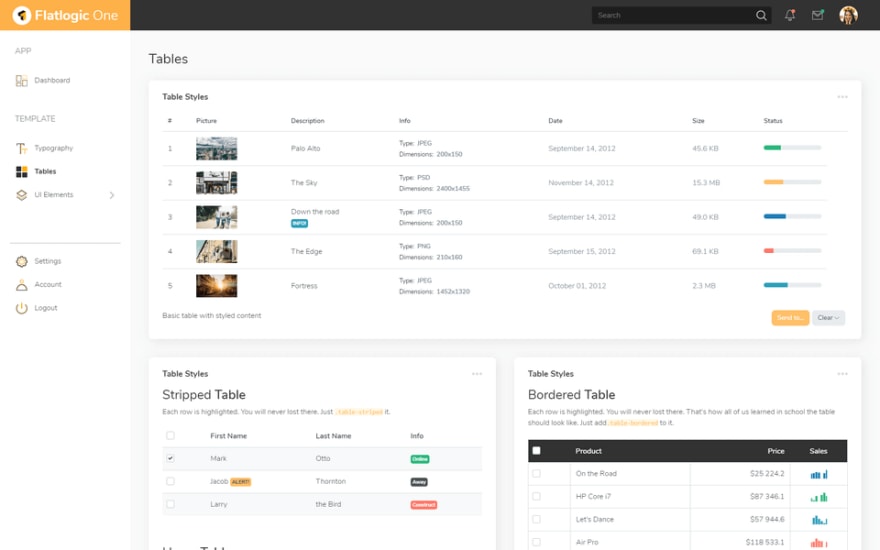This screenshot has width=880, height=550.
Task: Click the Tables grid icon
Action: coord(21,172)
